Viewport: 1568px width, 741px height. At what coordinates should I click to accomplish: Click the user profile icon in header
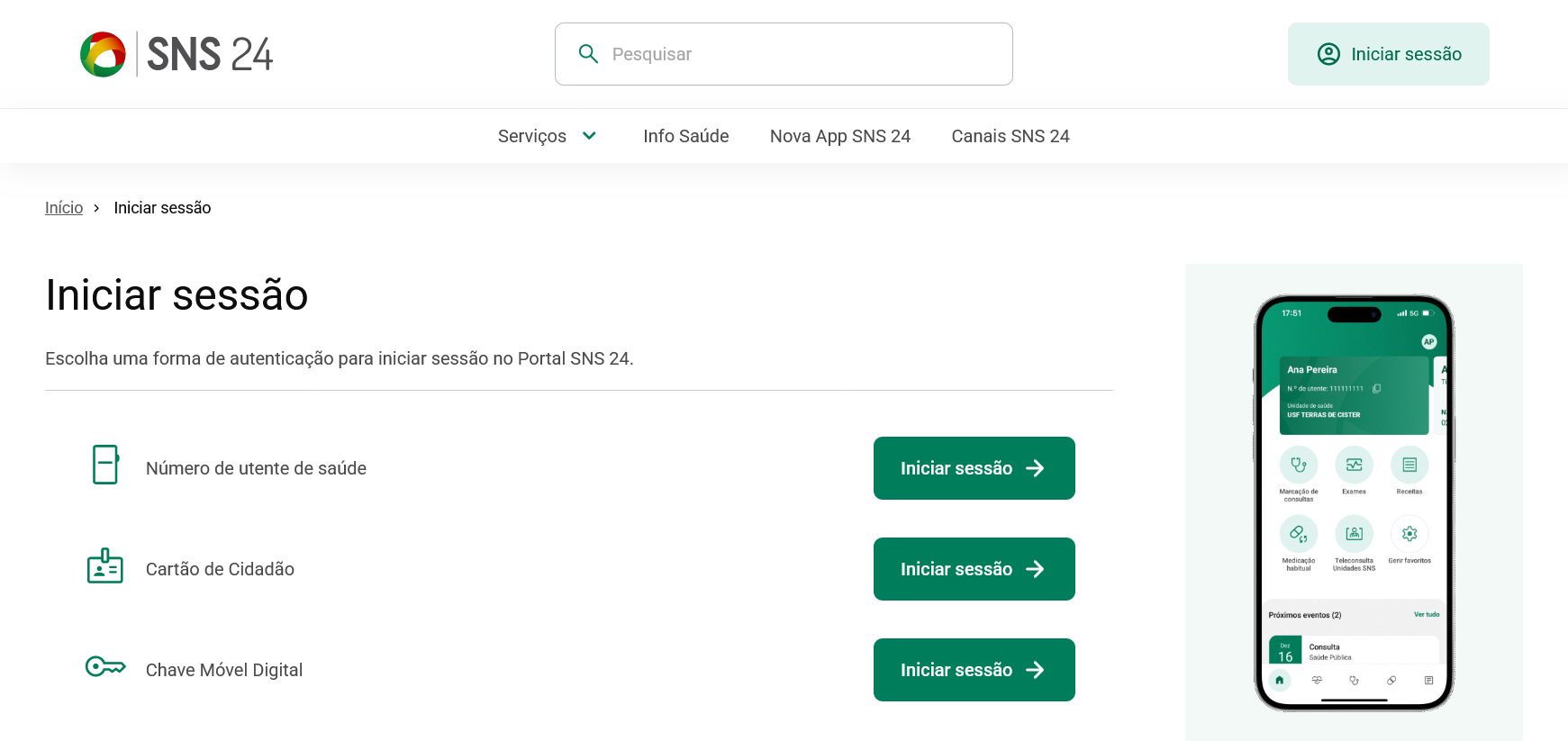click(x=1328, y=54)
